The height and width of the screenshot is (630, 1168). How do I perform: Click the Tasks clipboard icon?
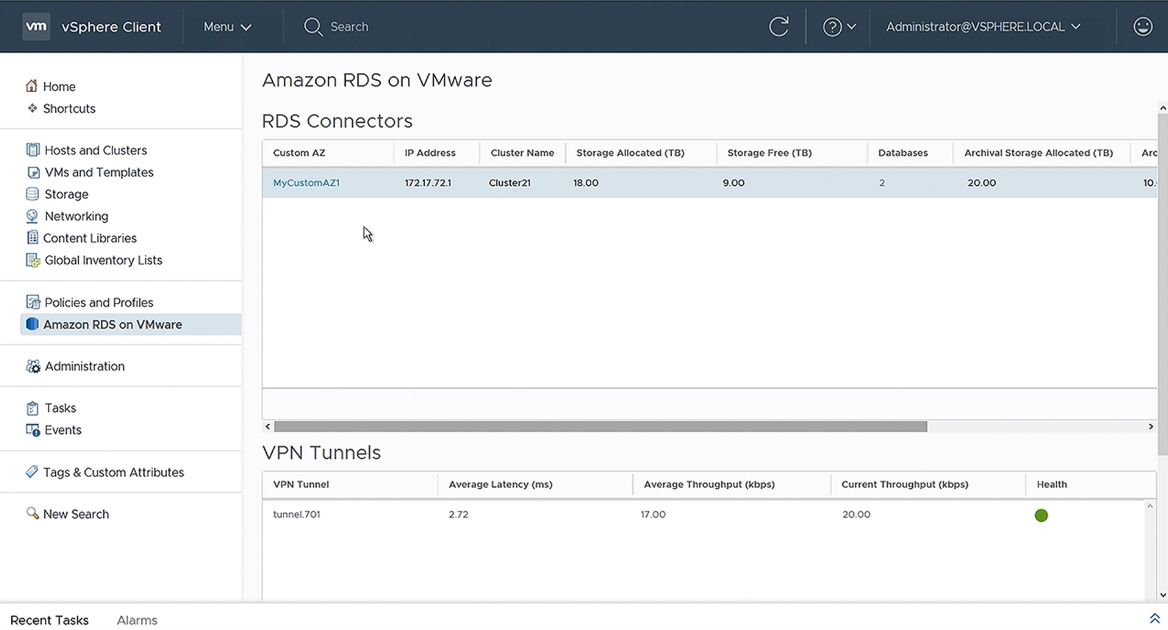point(32,408)
